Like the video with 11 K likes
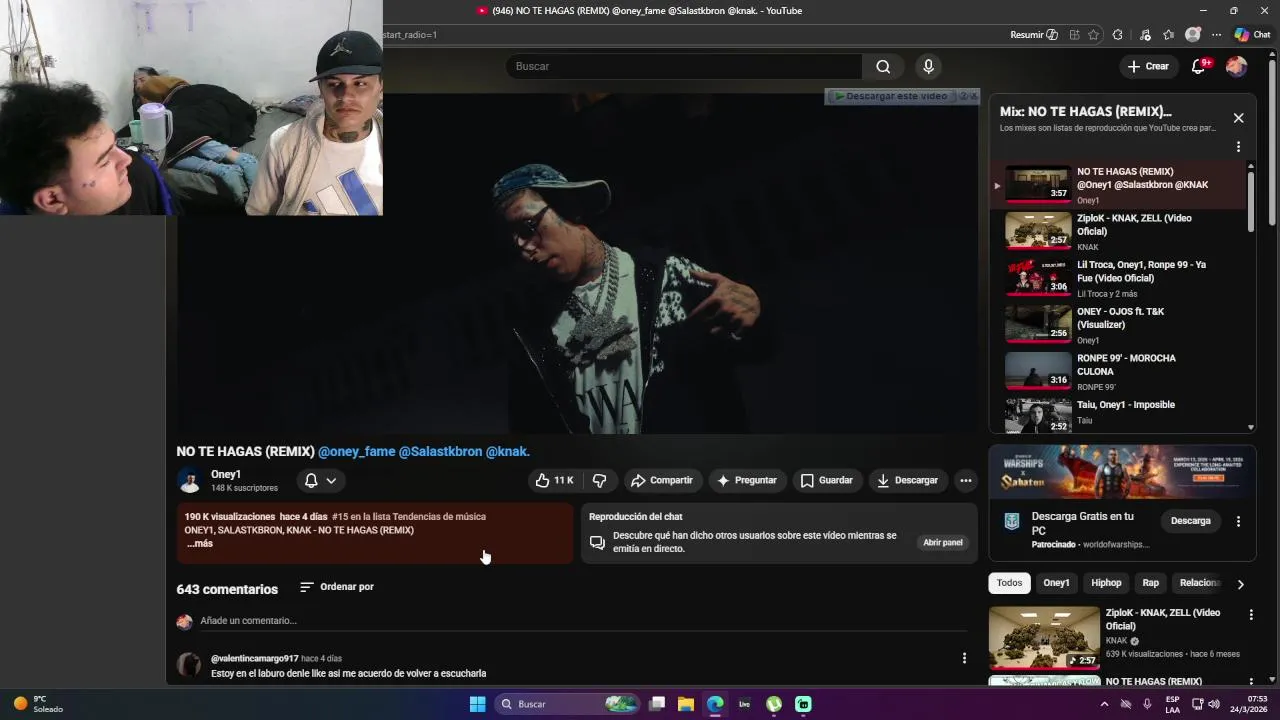1280x720 pixels. (554, 481)
